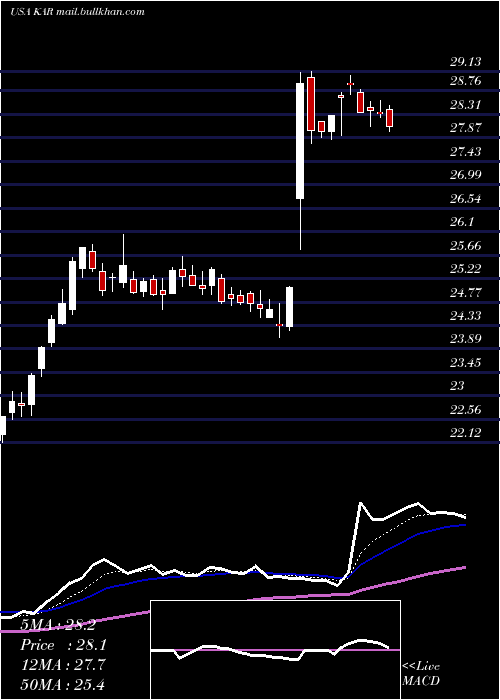Click the MACD inset chart panel

pyautogui.click(x=275, y=650)
